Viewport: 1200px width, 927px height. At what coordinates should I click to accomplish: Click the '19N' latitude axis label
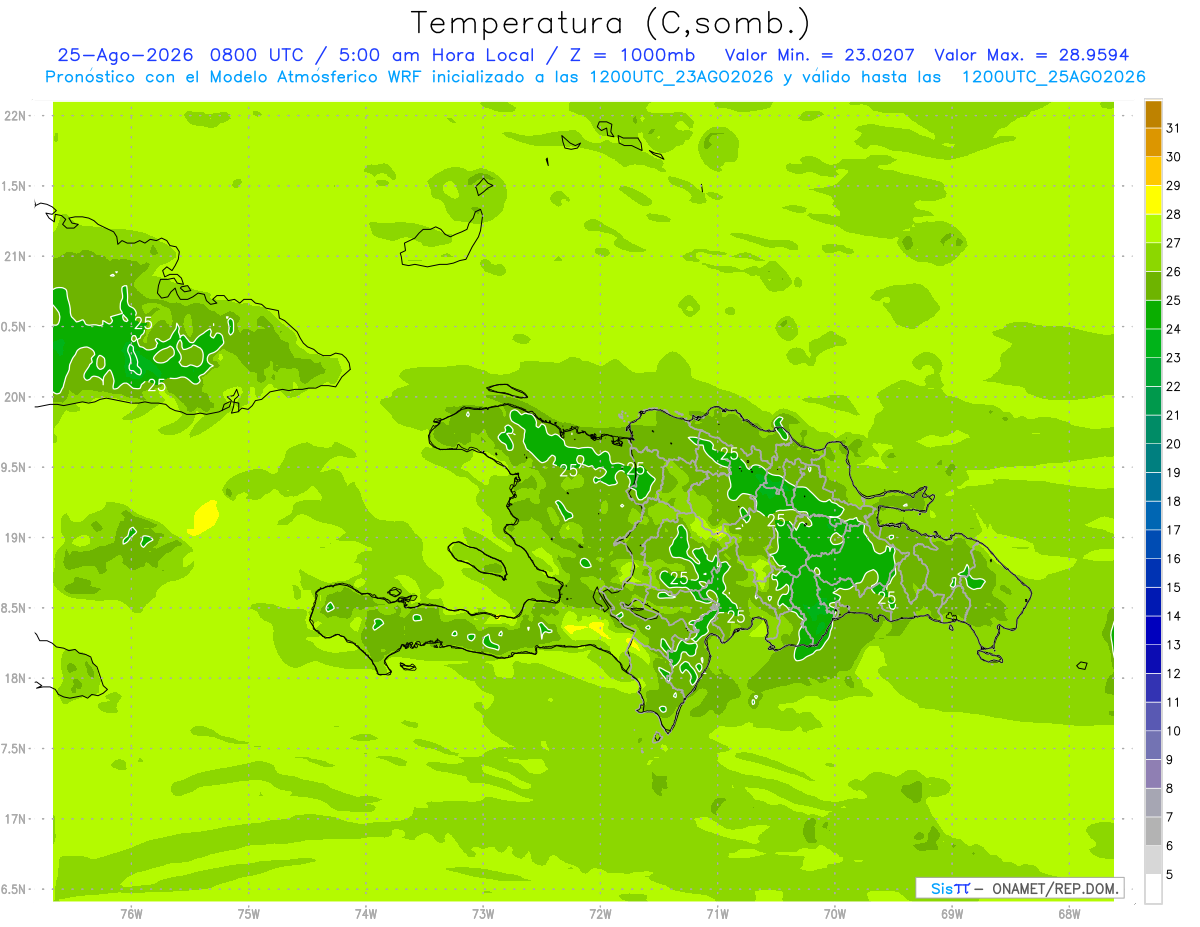(x=16, y=538)
